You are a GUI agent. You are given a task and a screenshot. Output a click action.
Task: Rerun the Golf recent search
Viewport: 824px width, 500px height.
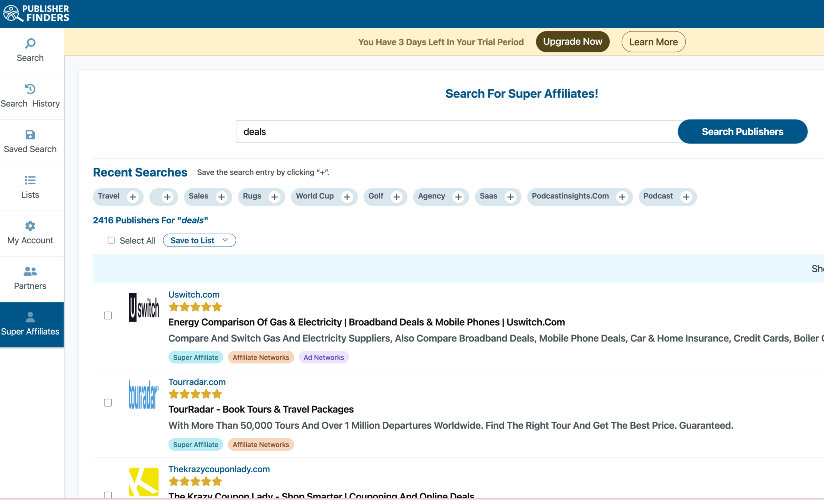click(376, 196)
